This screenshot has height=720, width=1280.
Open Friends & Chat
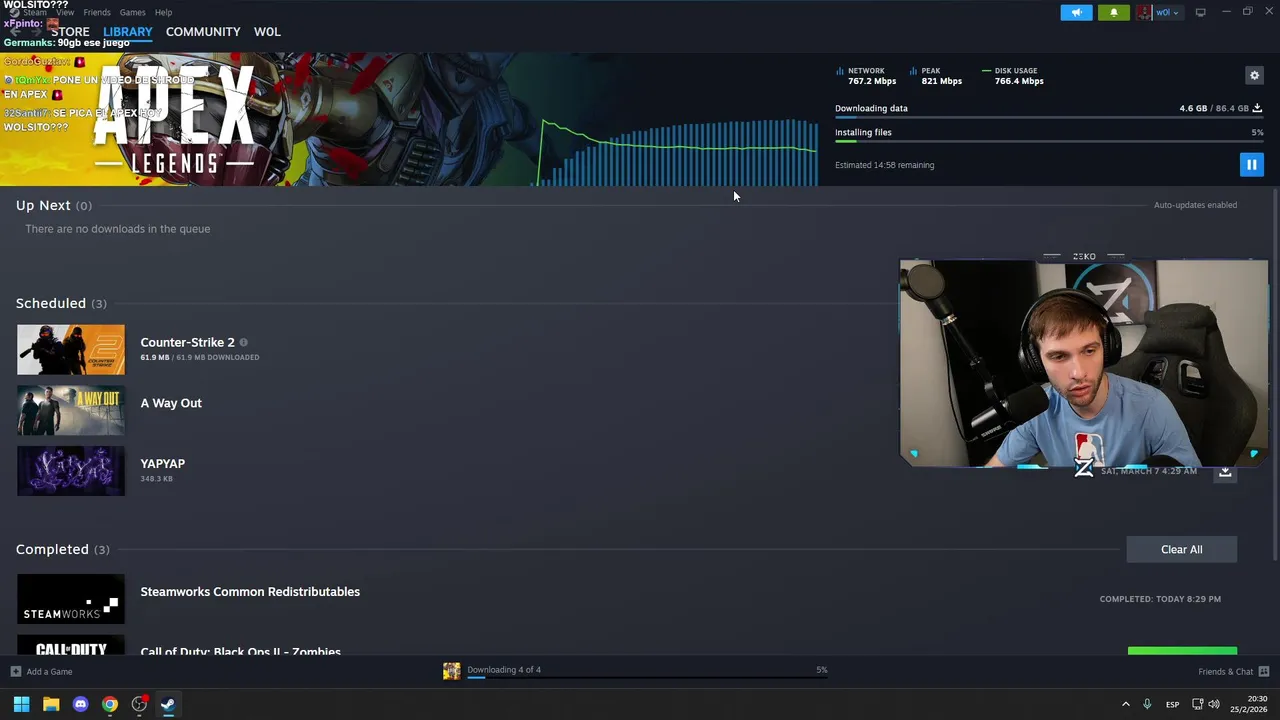[1225, 672]
